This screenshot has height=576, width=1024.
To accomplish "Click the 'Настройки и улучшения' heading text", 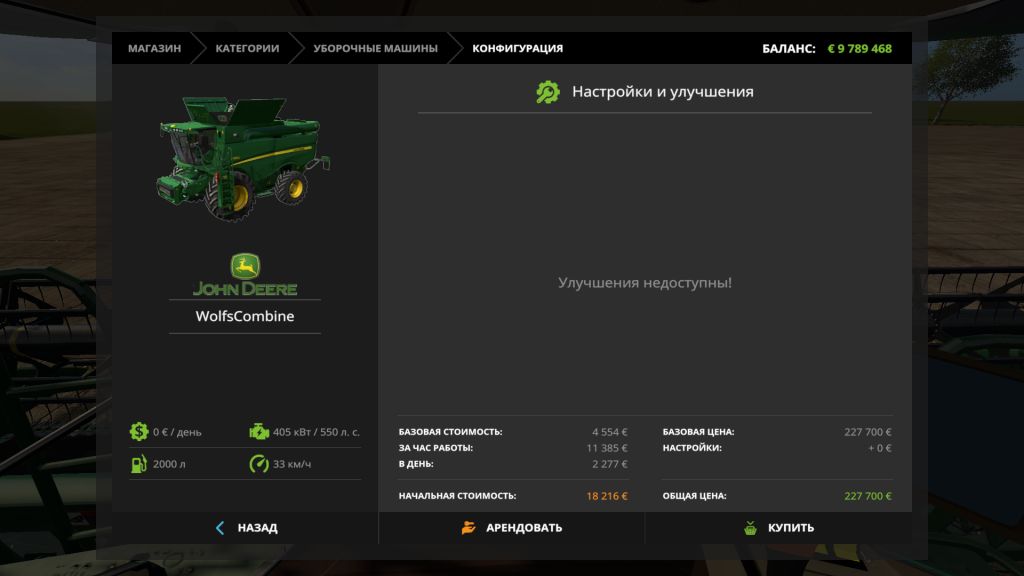I will click(x=662, y=92).
